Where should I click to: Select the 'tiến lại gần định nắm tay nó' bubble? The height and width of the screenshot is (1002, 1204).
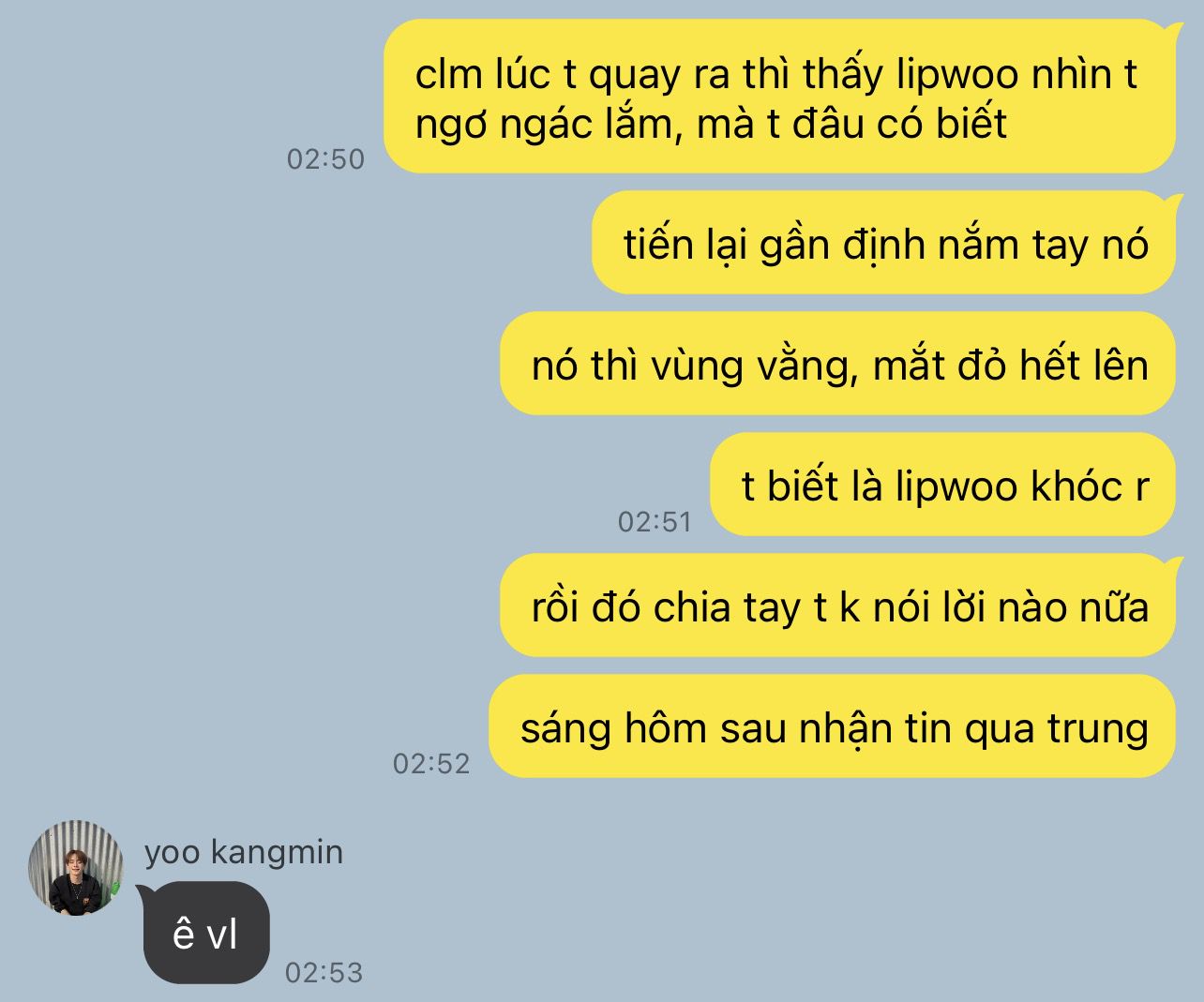coord(884,243)
